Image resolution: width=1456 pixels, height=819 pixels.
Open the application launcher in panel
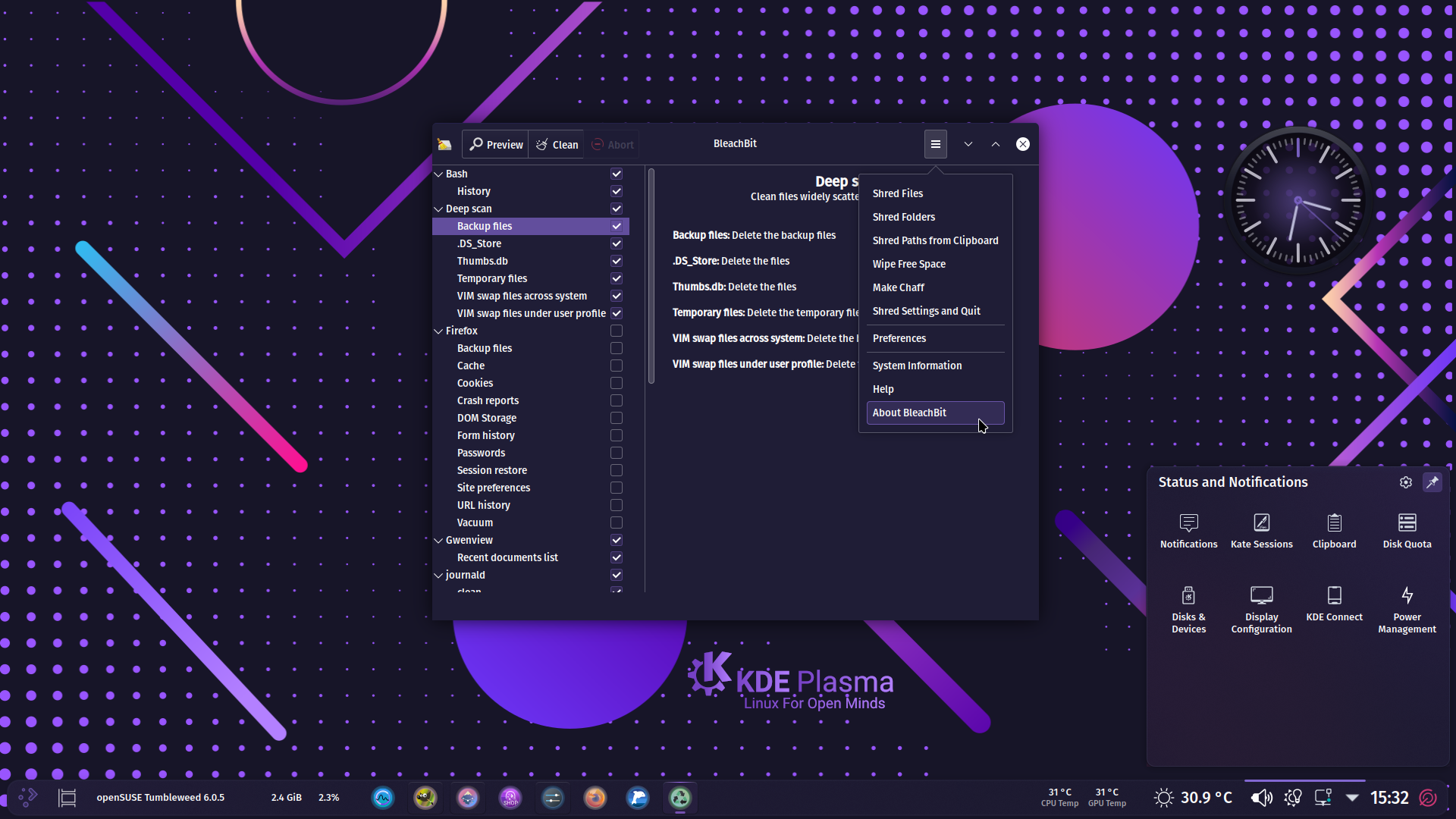[x=28, y=797]
